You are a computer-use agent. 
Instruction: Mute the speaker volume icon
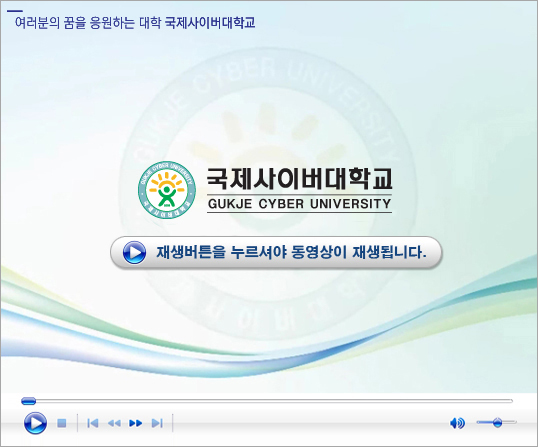pyautogui.click(x=457, y=423)
